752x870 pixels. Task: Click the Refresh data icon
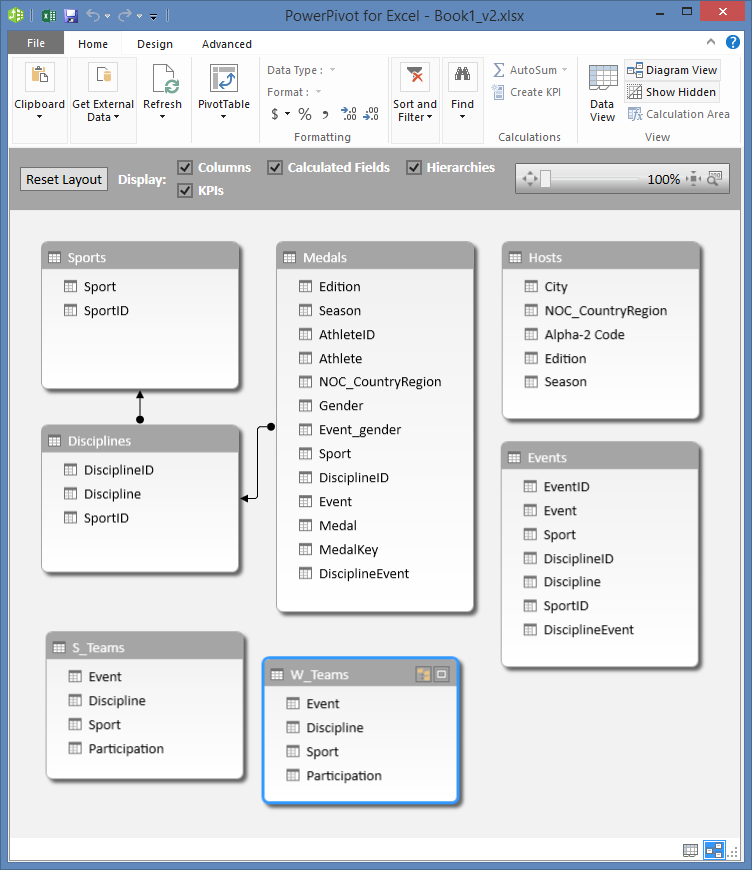162,80
